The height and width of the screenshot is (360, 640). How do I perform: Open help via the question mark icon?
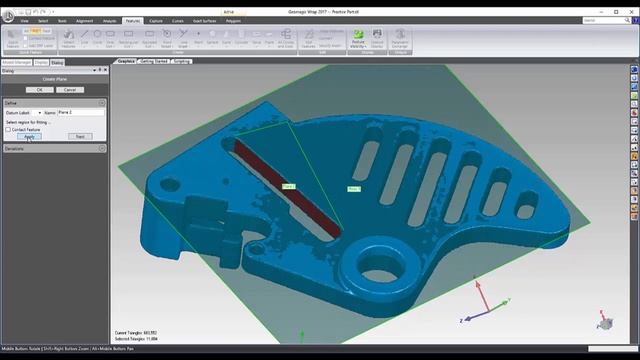636,20
